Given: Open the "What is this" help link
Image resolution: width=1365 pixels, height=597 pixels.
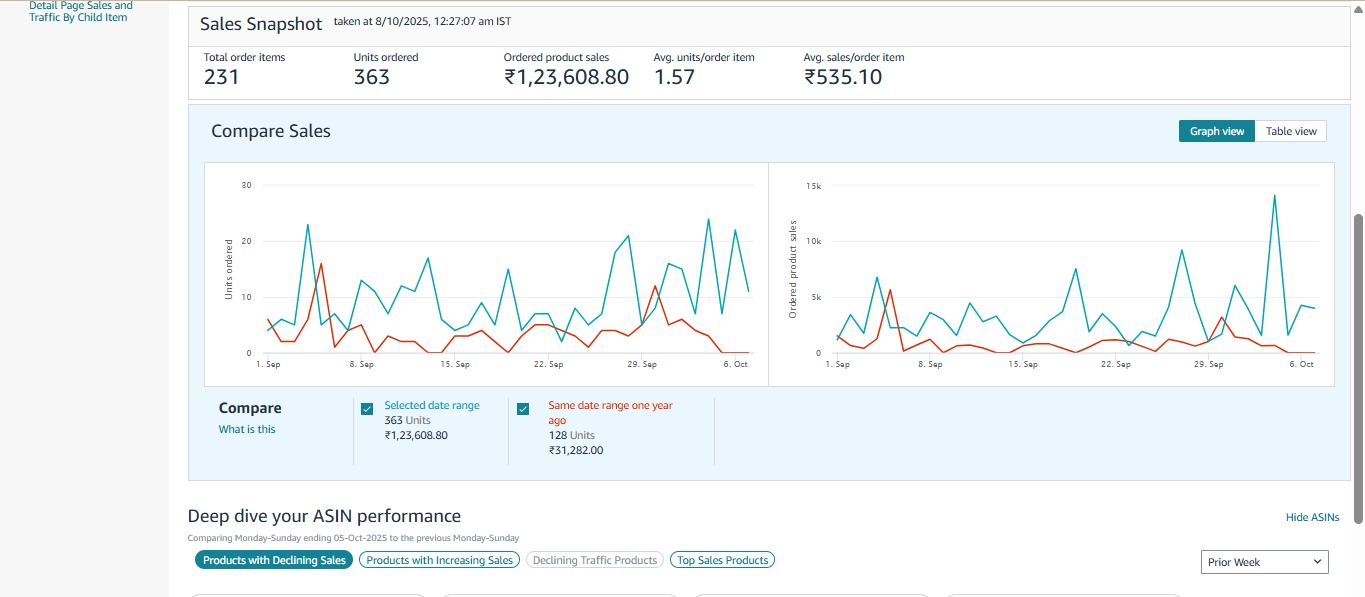Looking at the screenshot, I should 247,429.
